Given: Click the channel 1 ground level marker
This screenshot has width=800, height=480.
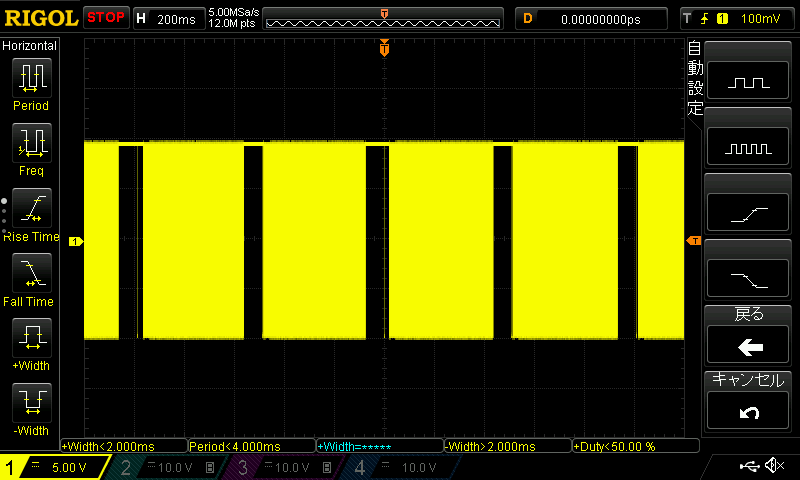Looking at the screenshot, I should point(76,241).
